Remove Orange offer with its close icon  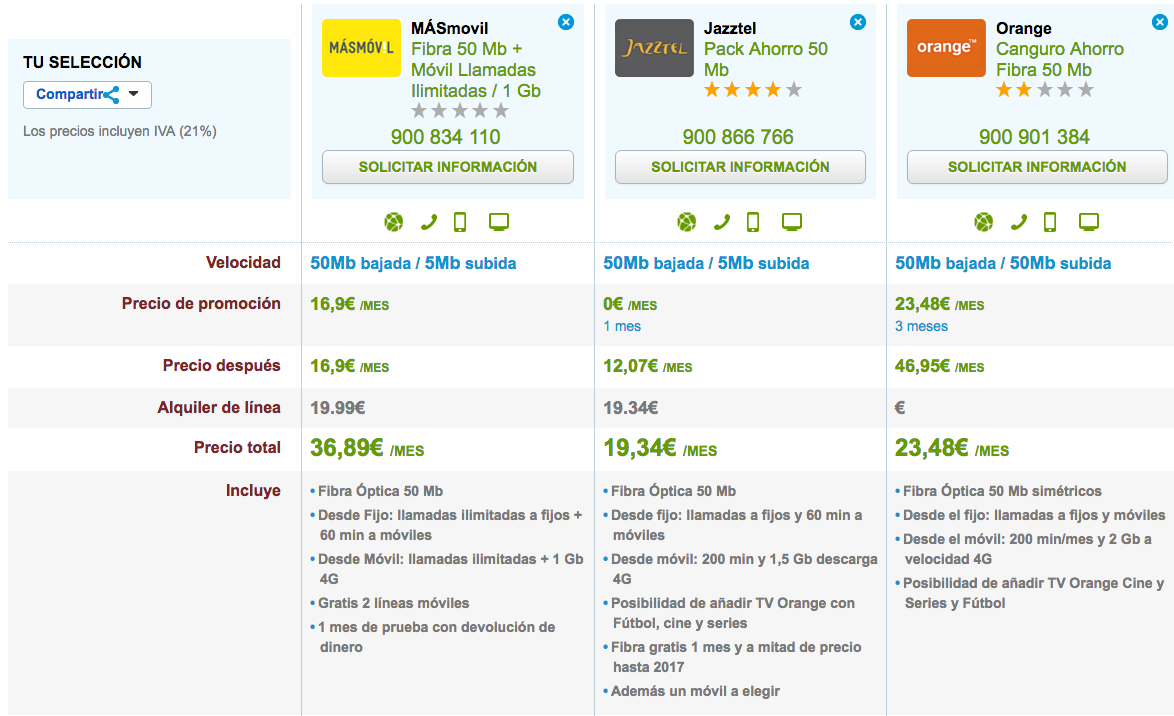click(1160, 22)
